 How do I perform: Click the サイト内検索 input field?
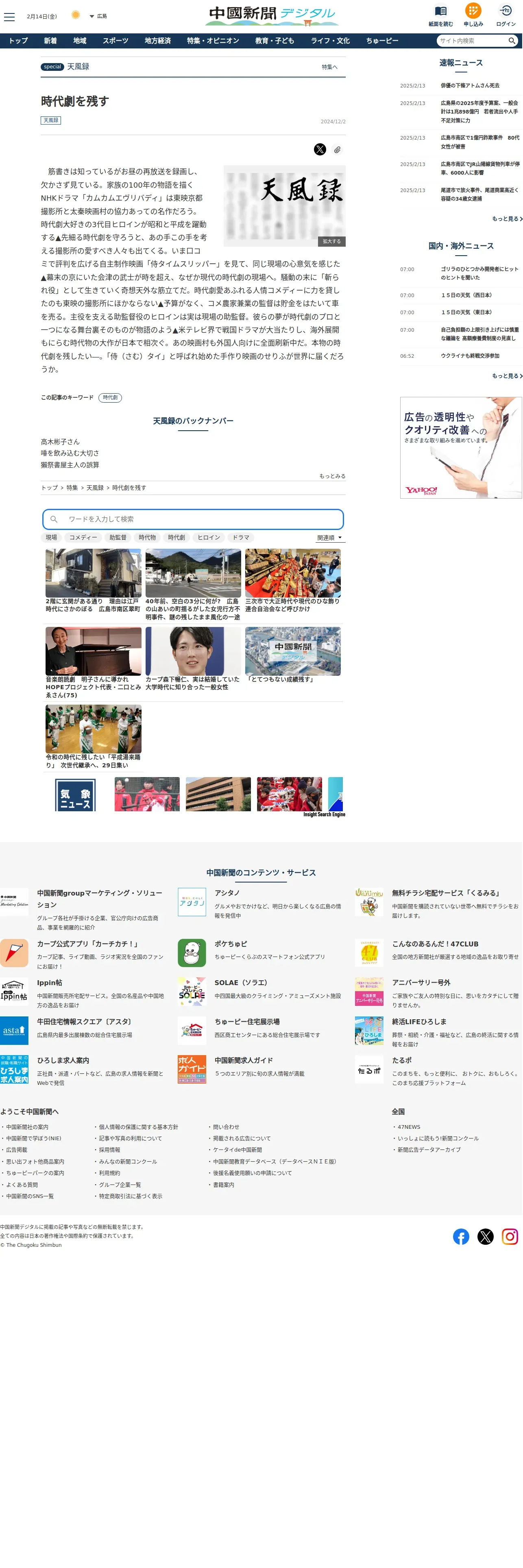(473, 41)
